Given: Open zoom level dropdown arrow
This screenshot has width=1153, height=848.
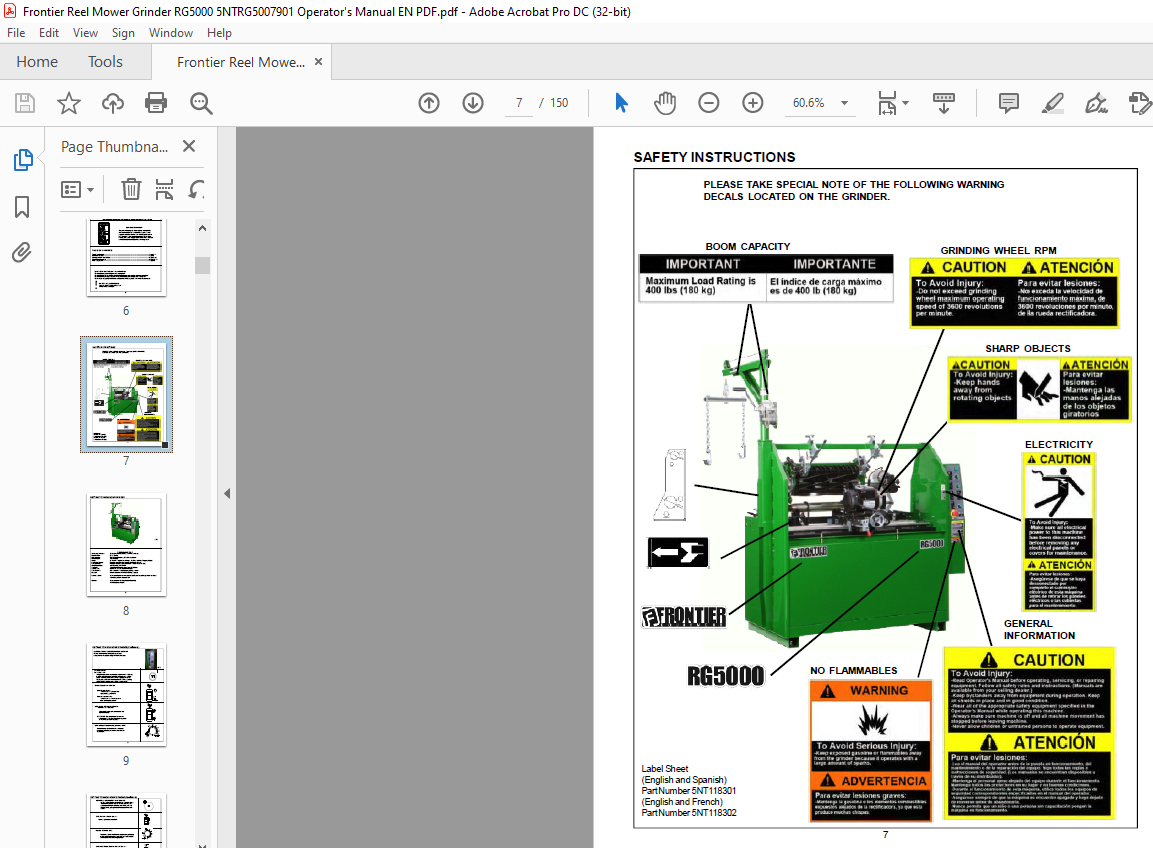Looking at the screenshot, I should point(844,103).
